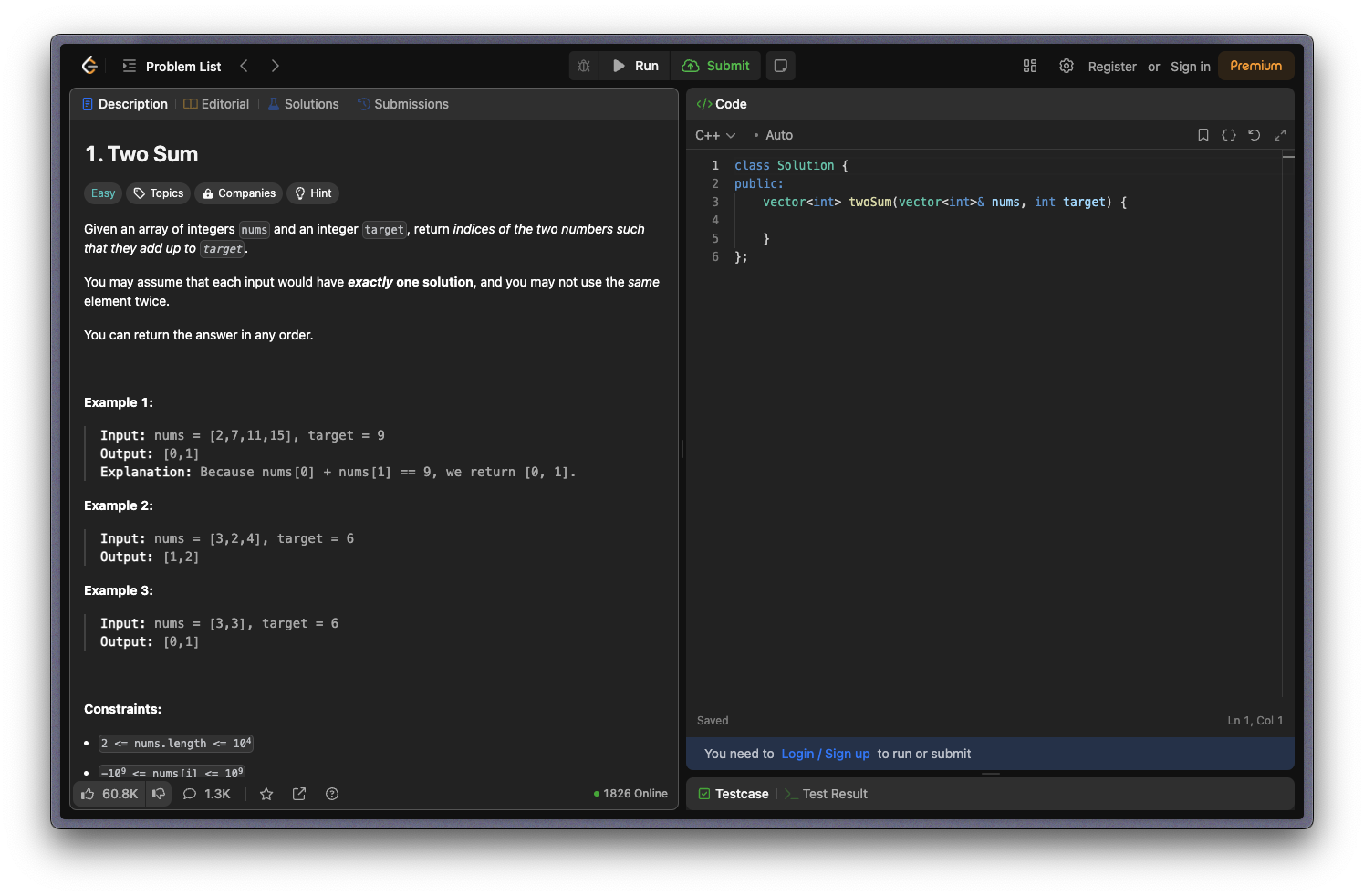
Task: Click Login / Sign up link
Action: point(826,754)
